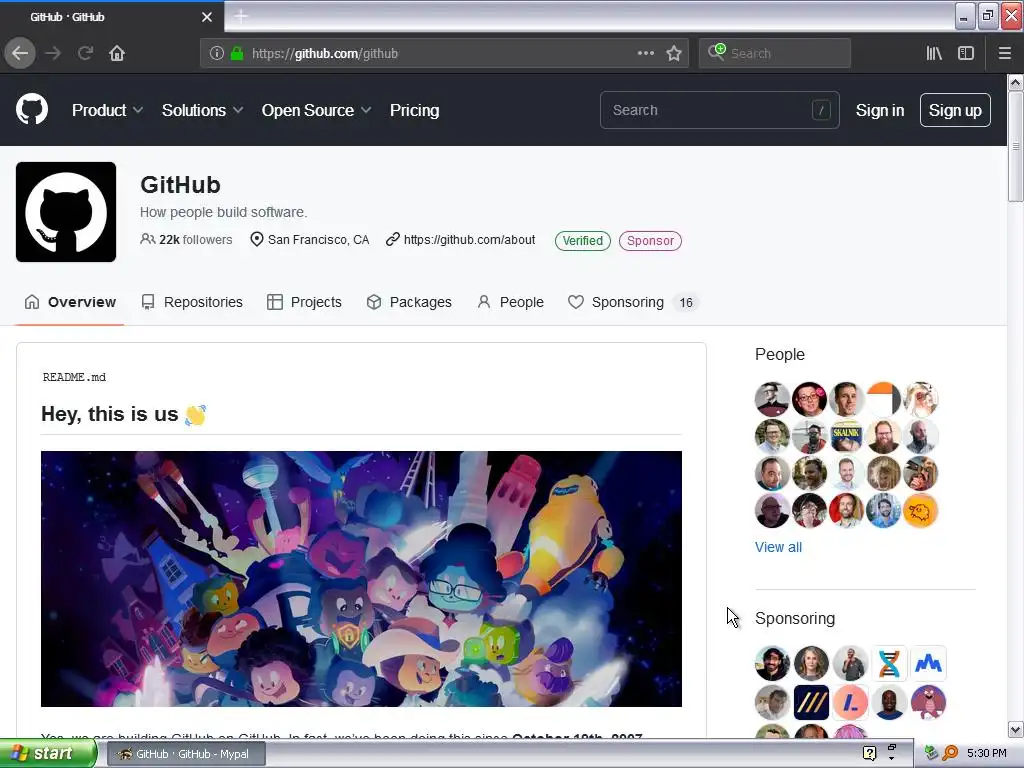Screen dimensions: 1024x768
Task: Reload the page with refresh icon
Action: tap(86, 53)
